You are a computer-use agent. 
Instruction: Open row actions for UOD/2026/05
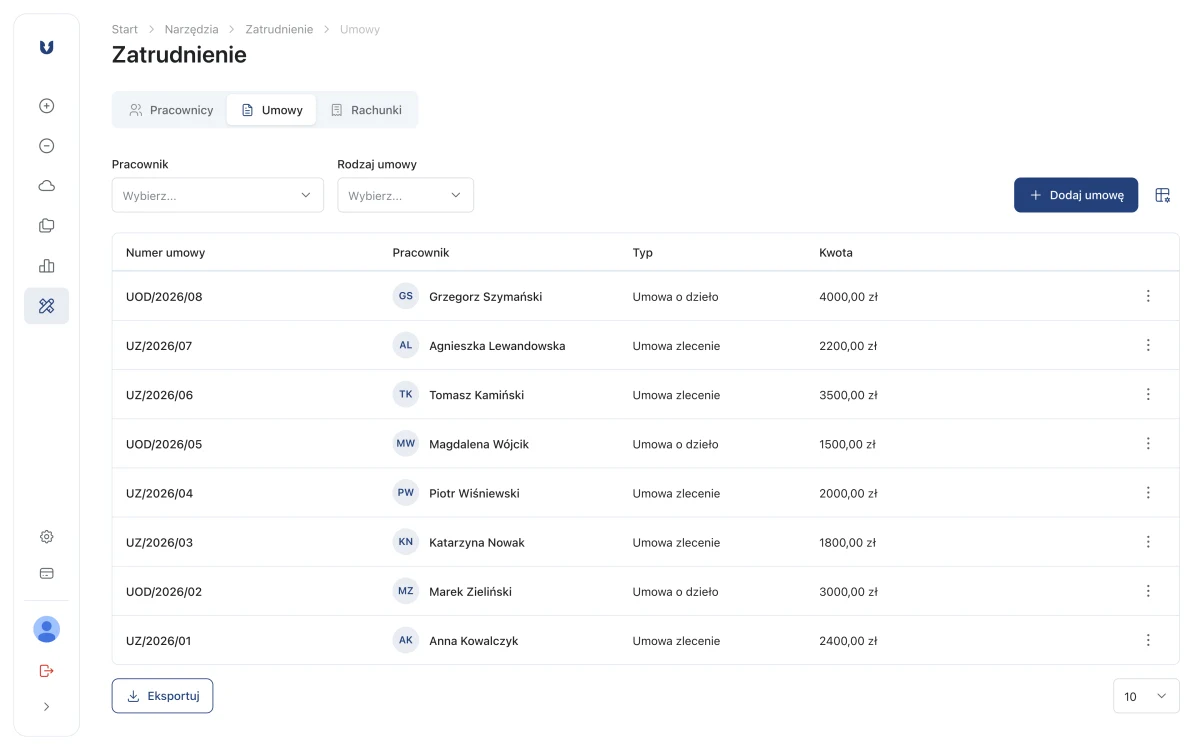click(1148, 443)
